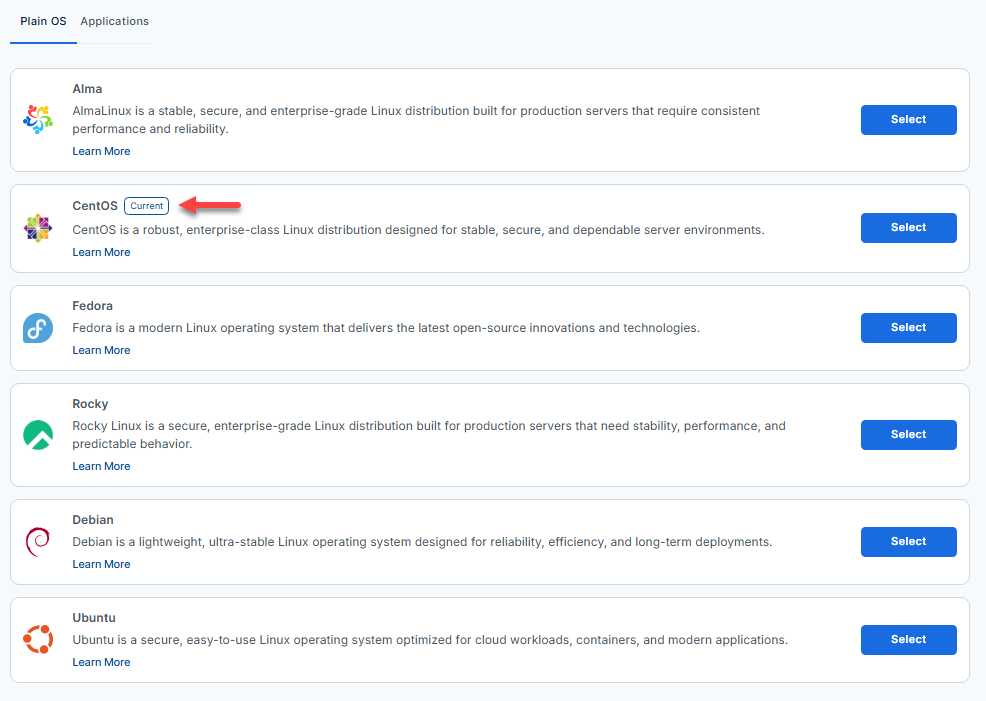Select the Ubuntu operating system
Screen dimensions: 986x701
(x=908, y=639)
